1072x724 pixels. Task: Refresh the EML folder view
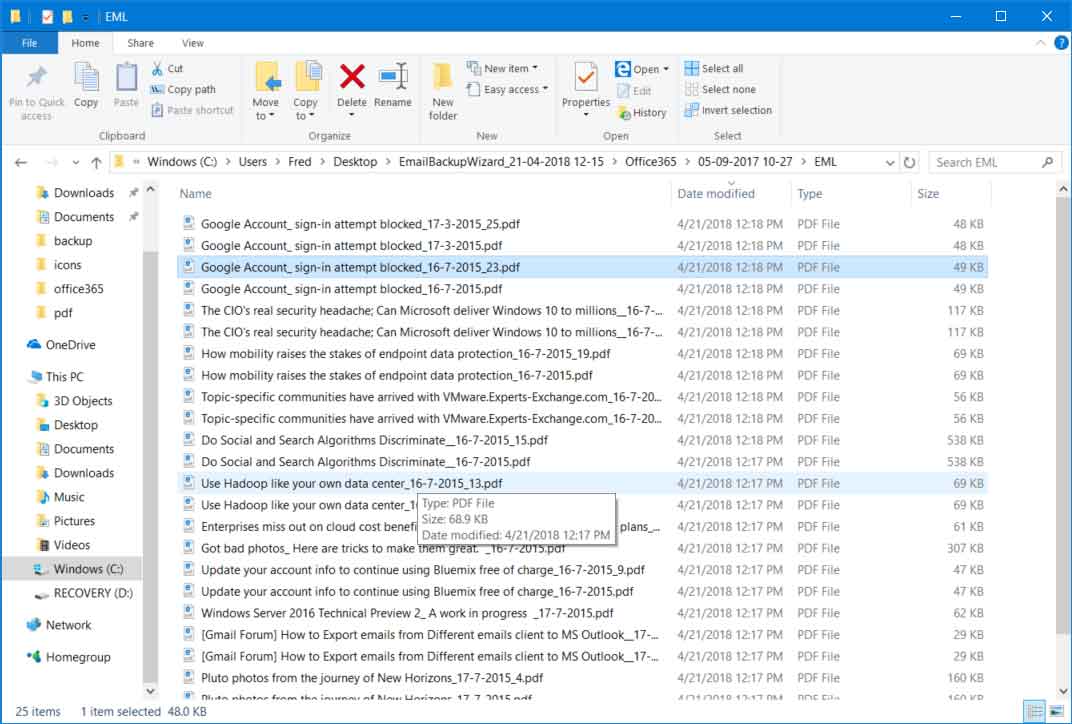pyautogui.click(x=911, y=161)
